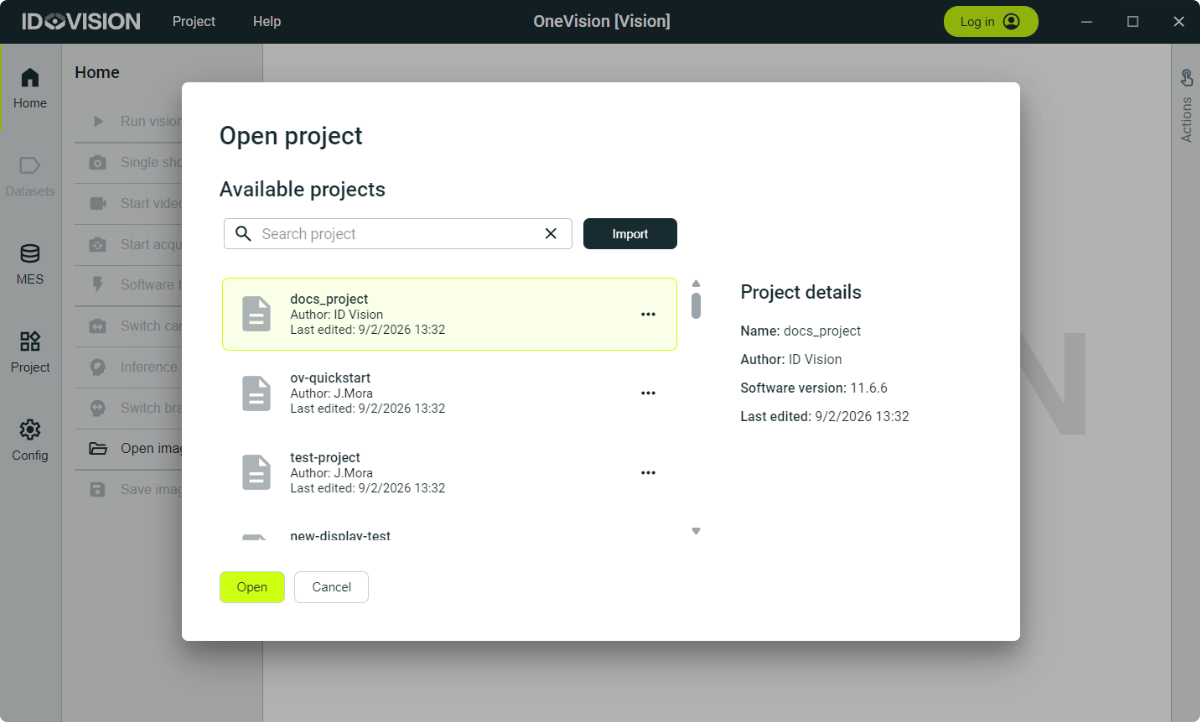Cancel the Open project dialog
This screenshot has width=1200, height=722.
pyautogui.click(x=331, y=587)
